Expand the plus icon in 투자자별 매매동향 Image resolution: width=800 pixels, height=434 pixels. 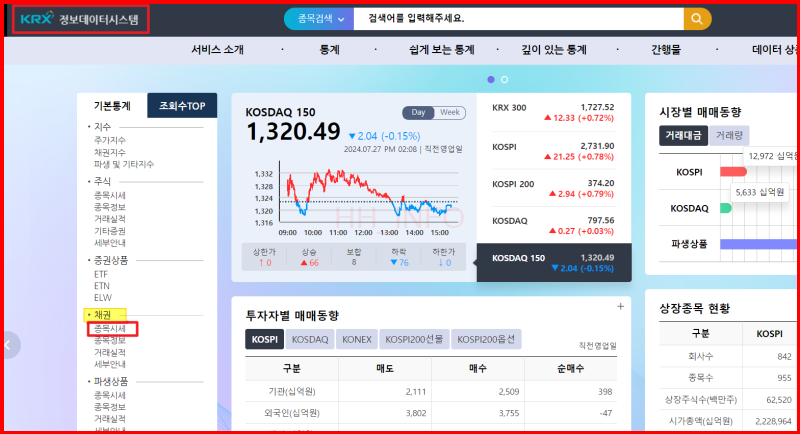point(620,307)
